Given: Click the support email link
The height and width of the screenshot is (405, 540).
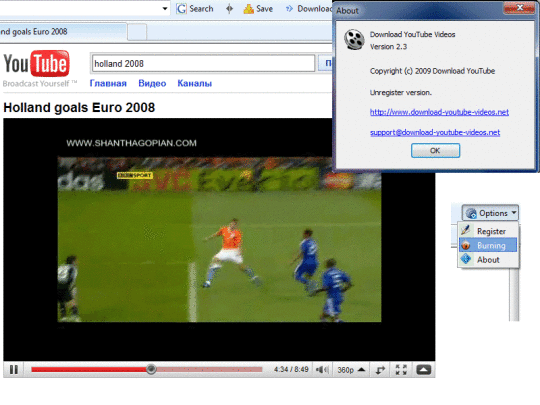Looking at the screenshot, I should pyautogui.click(x=435, y=132).
